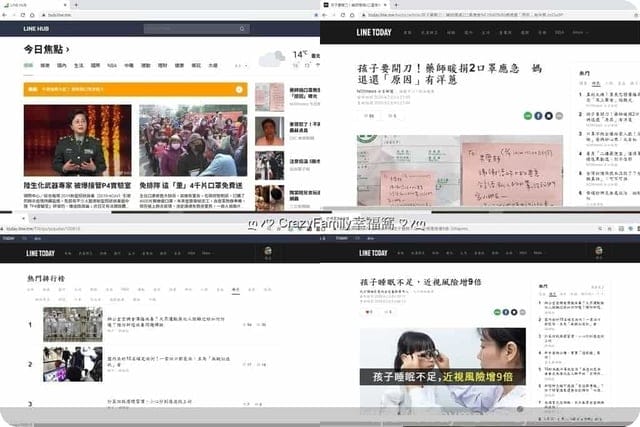Close the mask-donation article browser tab
This screenshot has height=427, width=640.
click(x=385, y=5)
